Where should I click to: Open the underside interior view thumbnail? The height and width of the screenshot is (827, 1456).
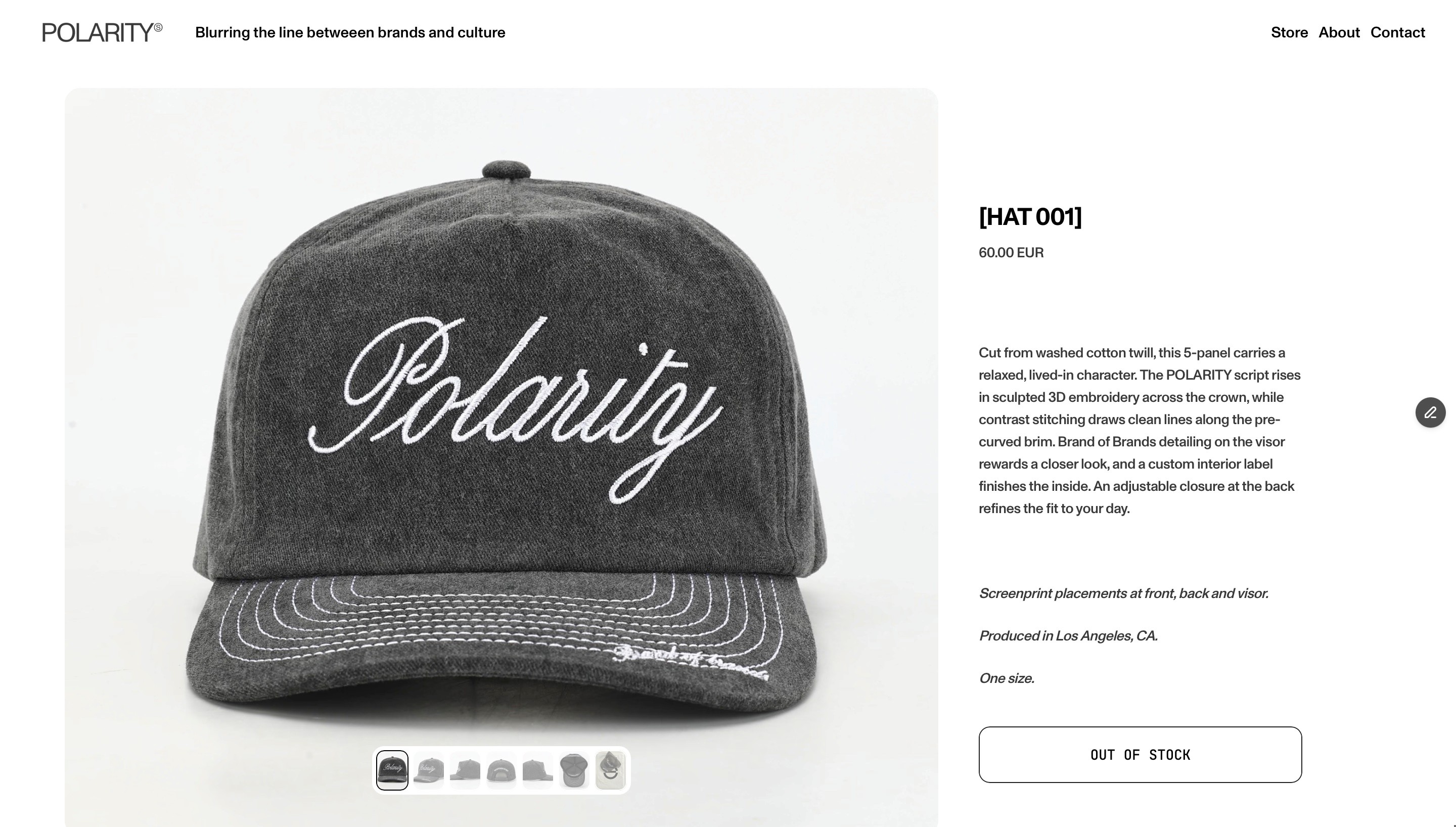[x=574, y=770]
